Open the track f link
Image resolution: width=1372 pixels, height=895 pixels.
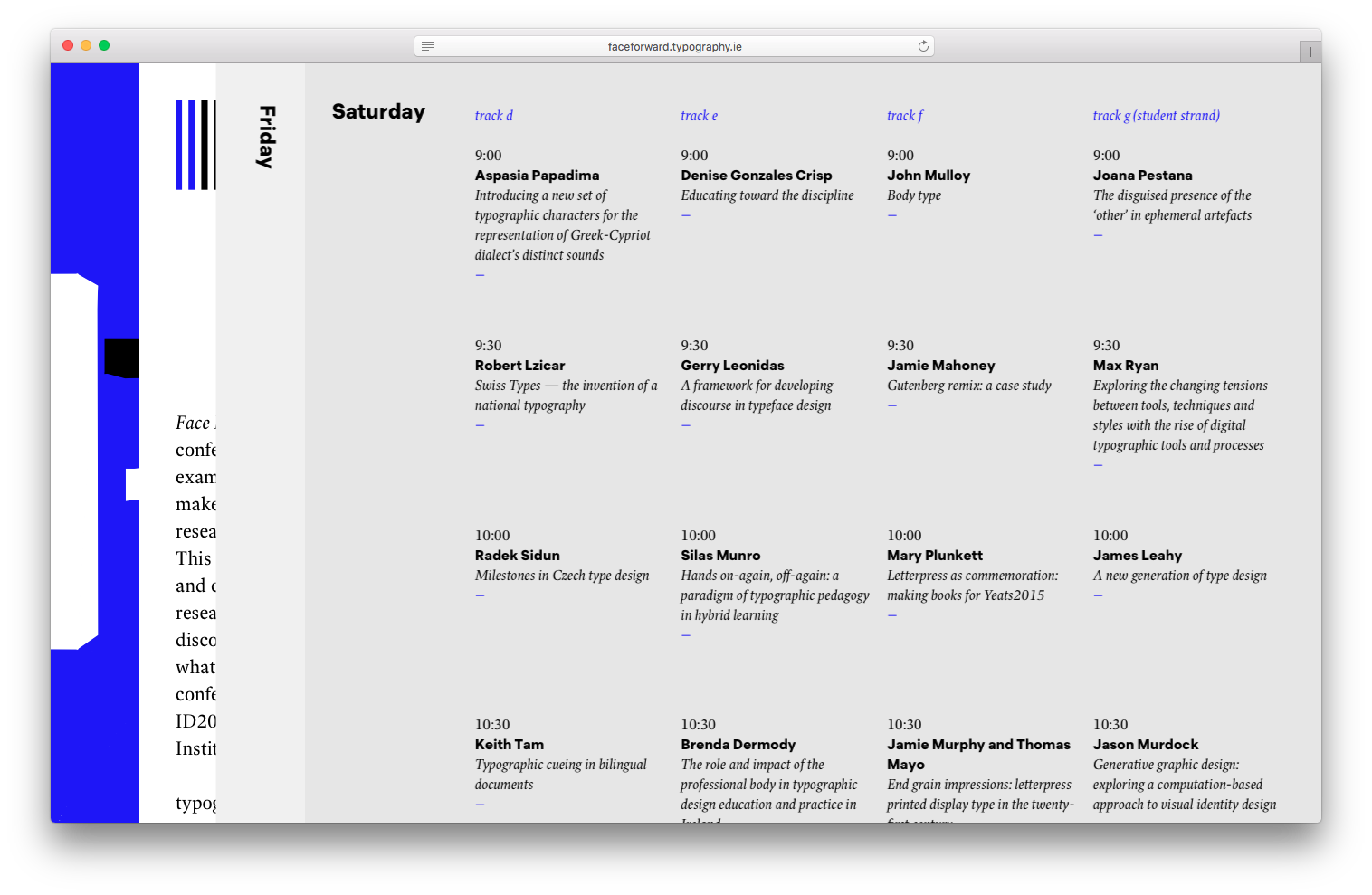click(905, 116)
